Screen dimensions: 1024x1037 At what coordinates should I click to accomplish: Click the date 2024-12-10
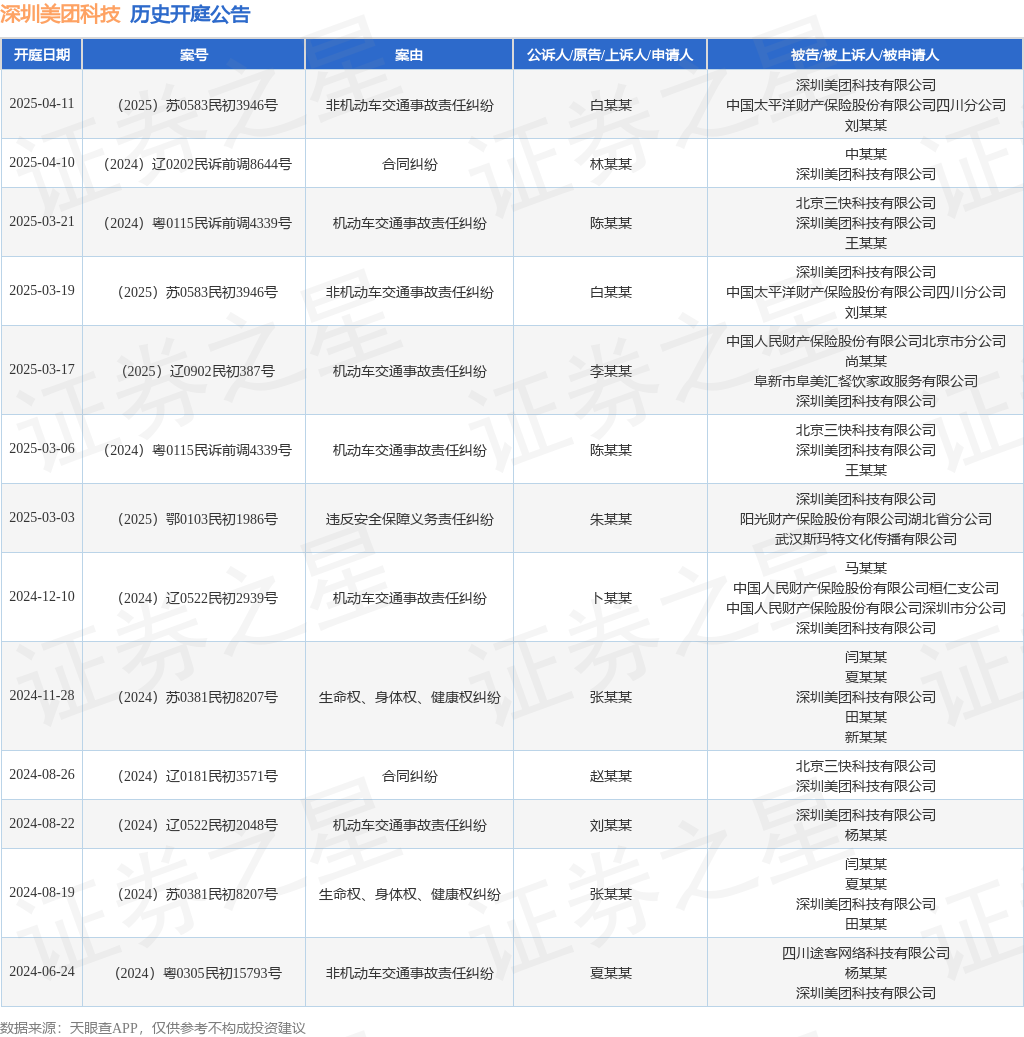click(42, 597)
